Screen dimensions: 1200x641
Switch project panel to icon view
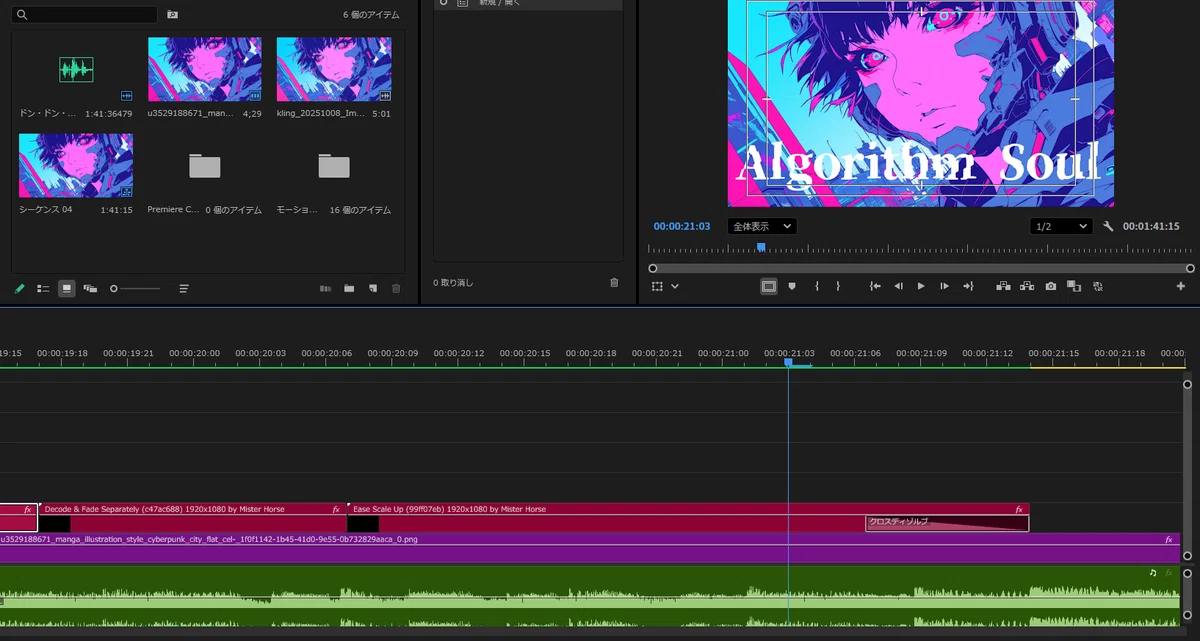(x=67, y=288)
